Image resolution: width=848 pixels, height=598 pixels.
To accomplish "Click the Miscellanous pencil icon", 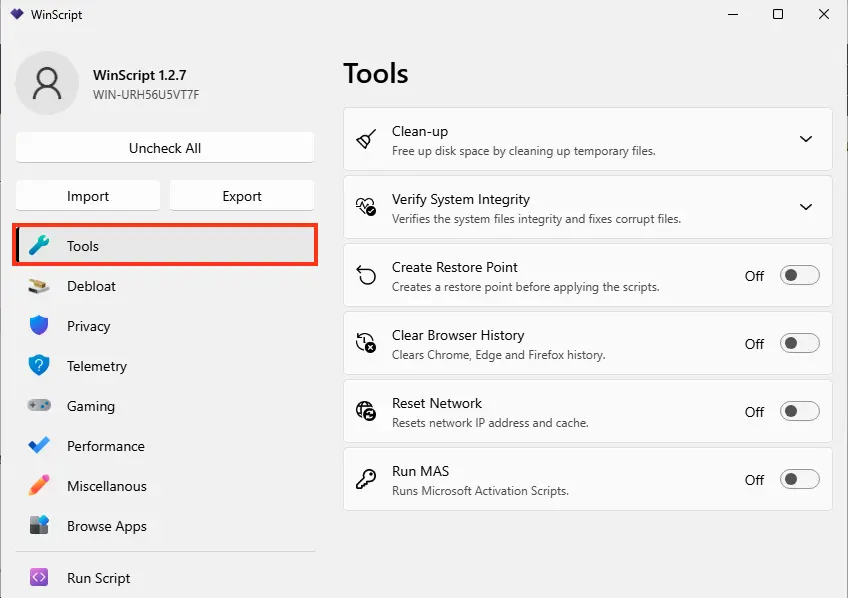I will 39,486.
